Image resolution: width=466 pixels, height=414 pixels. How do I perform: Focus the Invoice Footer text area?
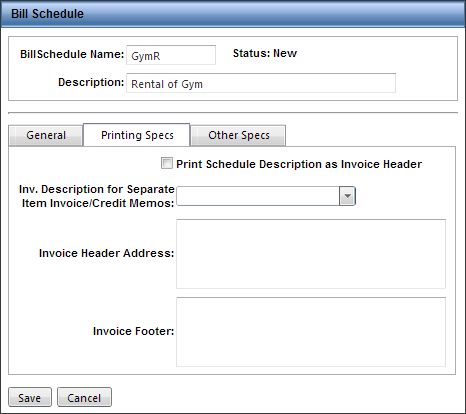point(311,332)
